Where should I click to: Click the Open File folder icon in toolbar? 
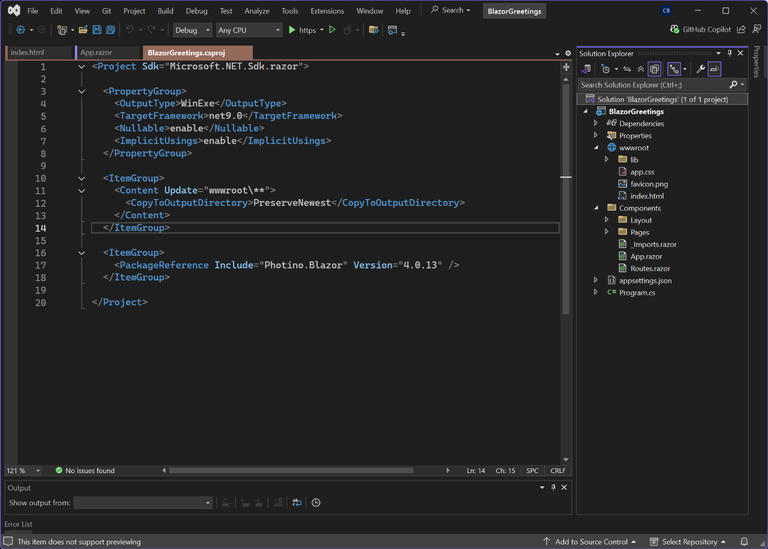click(83, 30)
